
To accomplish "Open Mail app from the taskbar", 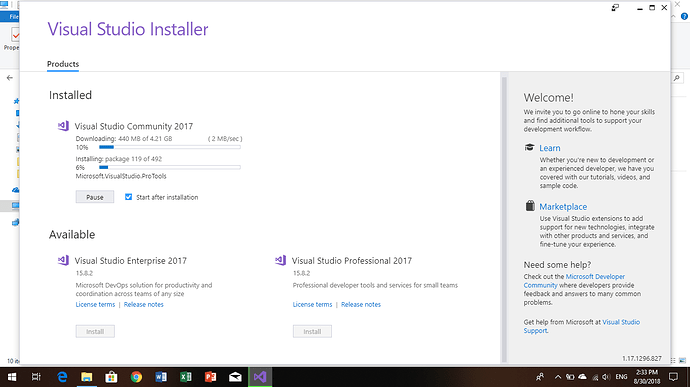I will coord(235,377).
